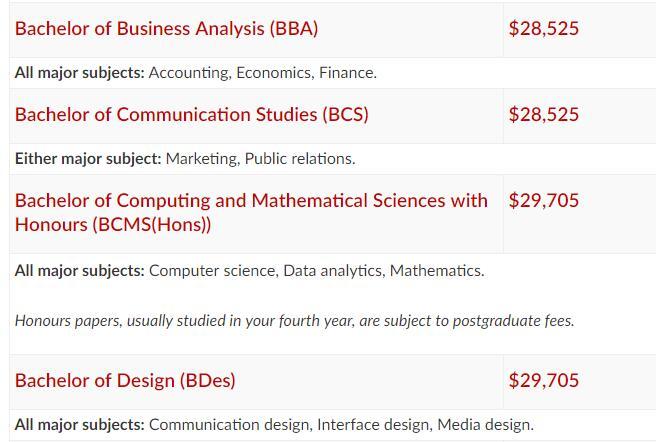Open Bachelor of Design (BDes) link
This screenshot has width=656, height=442.
[125, 381]
